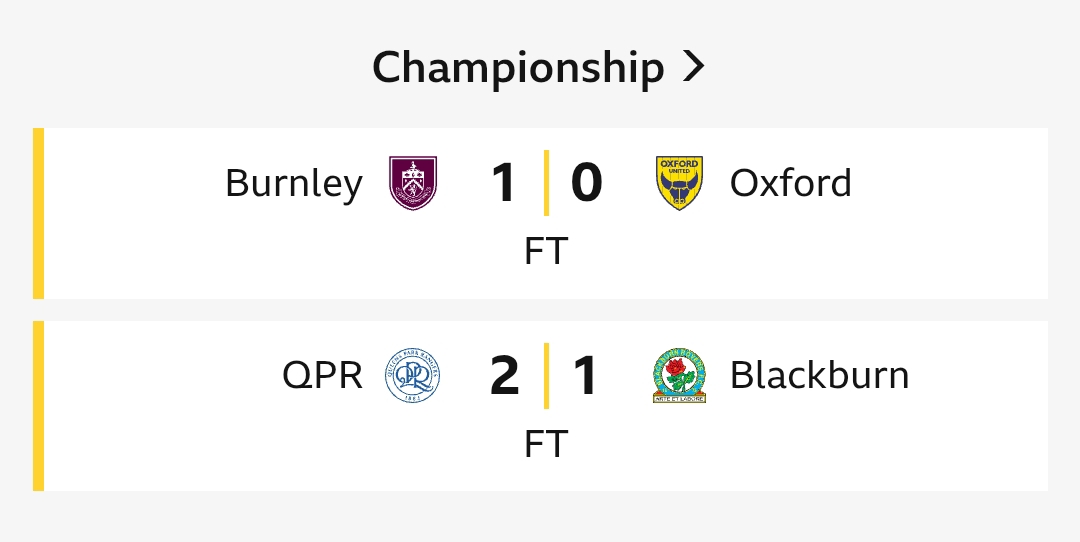This screenshot has height=542, width=1080.
Task: Click Oxford's score of 0
Action: [587, 183]
